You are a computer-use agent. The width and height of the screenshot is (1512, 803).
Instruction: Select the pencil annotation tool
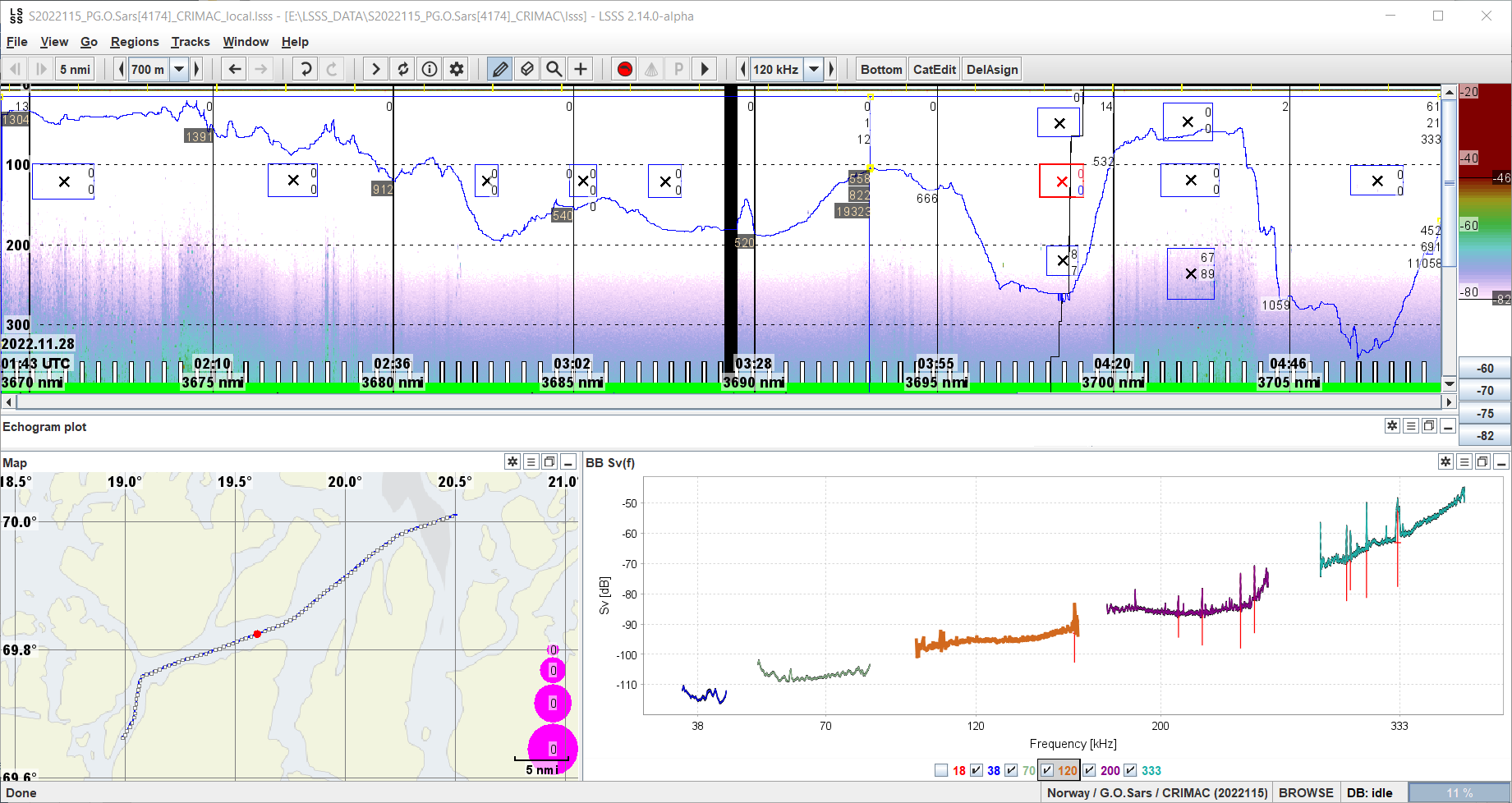pos(499,69)
